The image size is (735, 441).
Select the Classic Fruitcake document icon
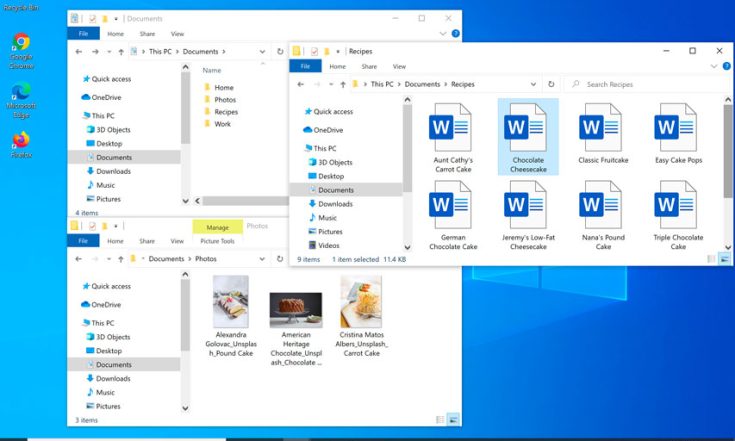(601, 128)
